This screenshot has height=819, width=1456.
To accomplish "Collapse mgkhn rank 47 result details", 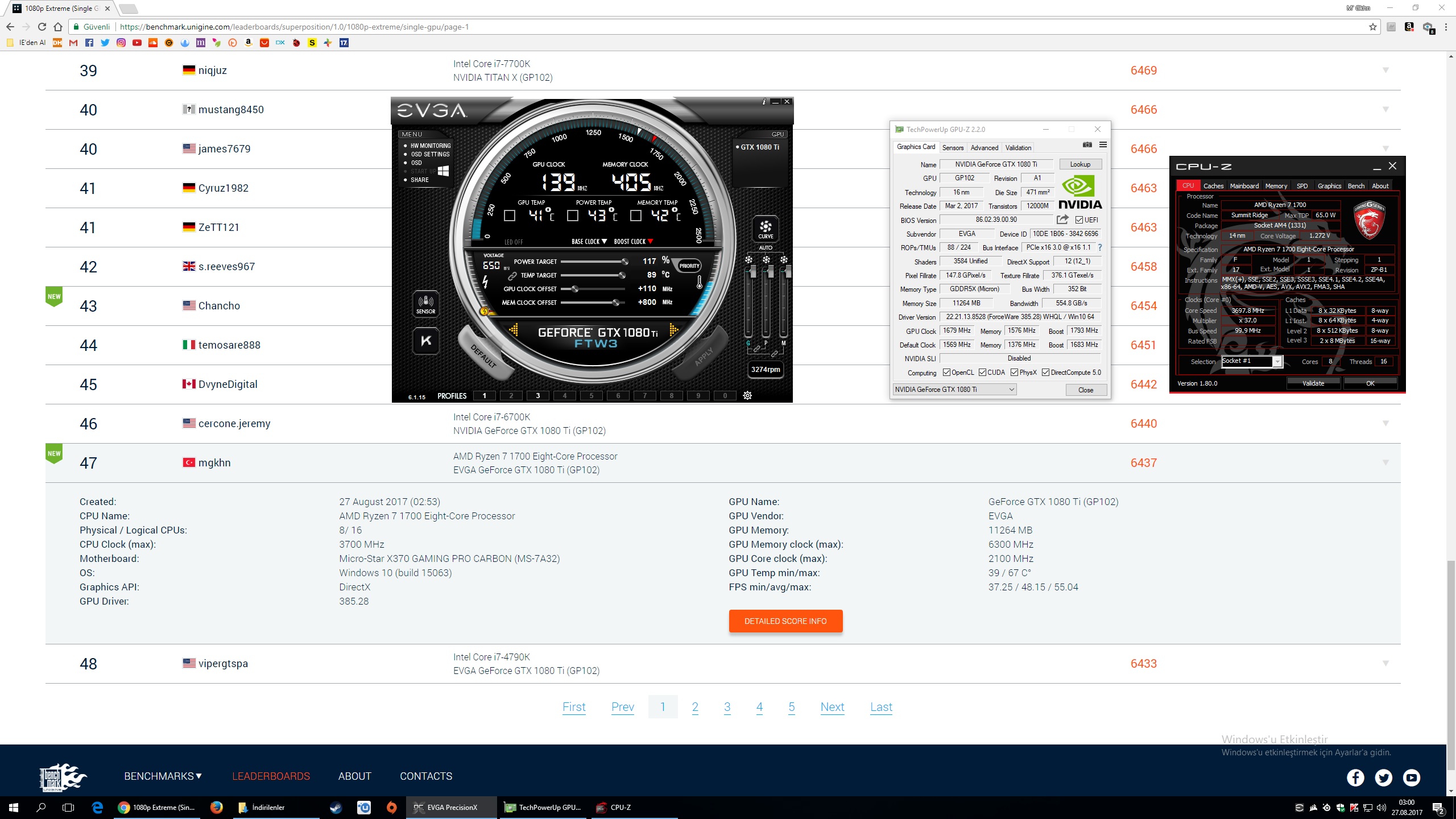I will tap(1385, 462).
